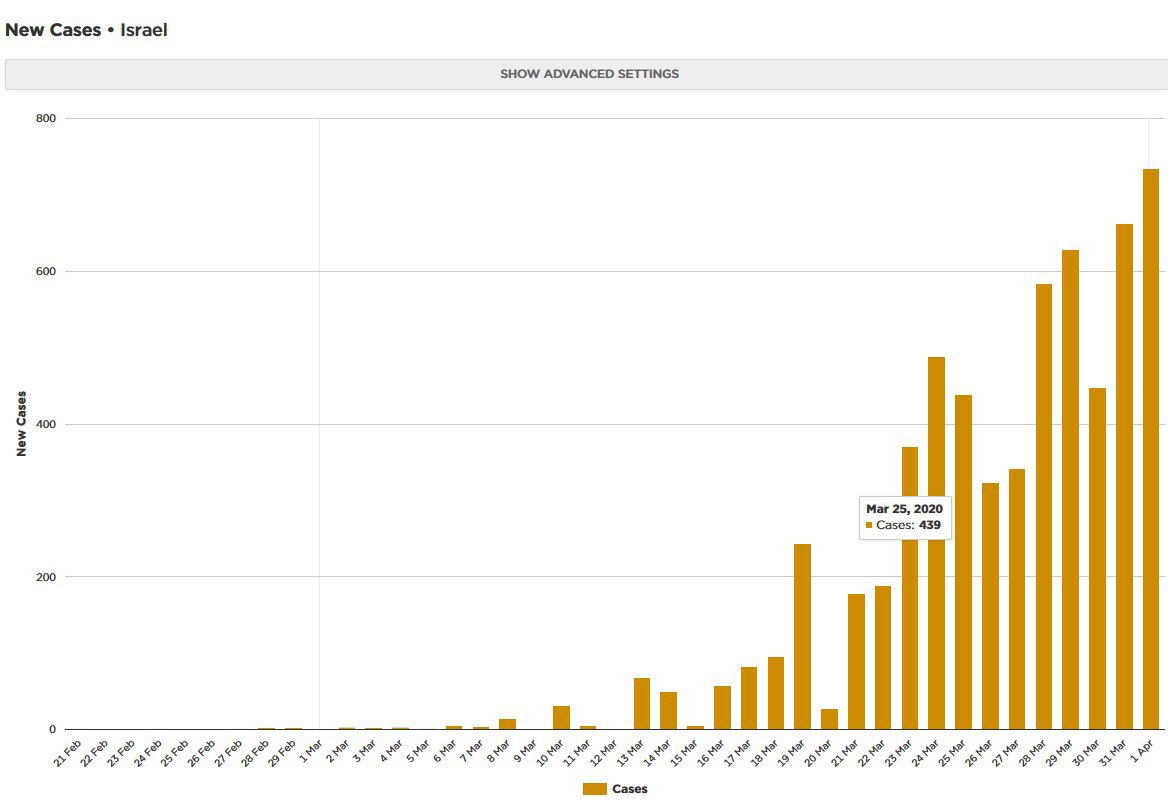Click the '800' y-axis label
The width and height of the screenshot is (1168, 805).
coord(45,118)
